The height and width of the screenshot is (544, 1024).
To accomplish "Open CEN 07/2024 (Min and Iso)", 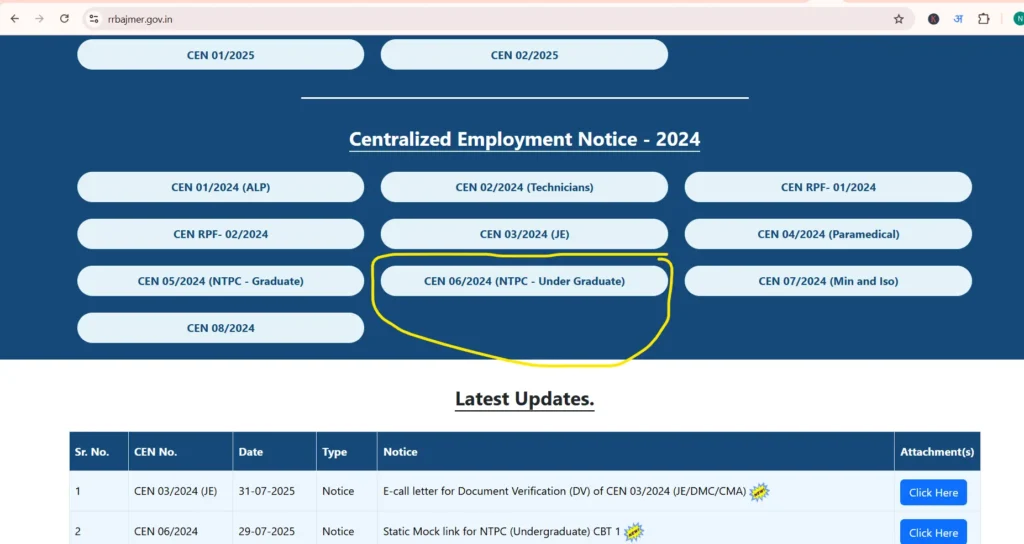I will coord(828,281).
